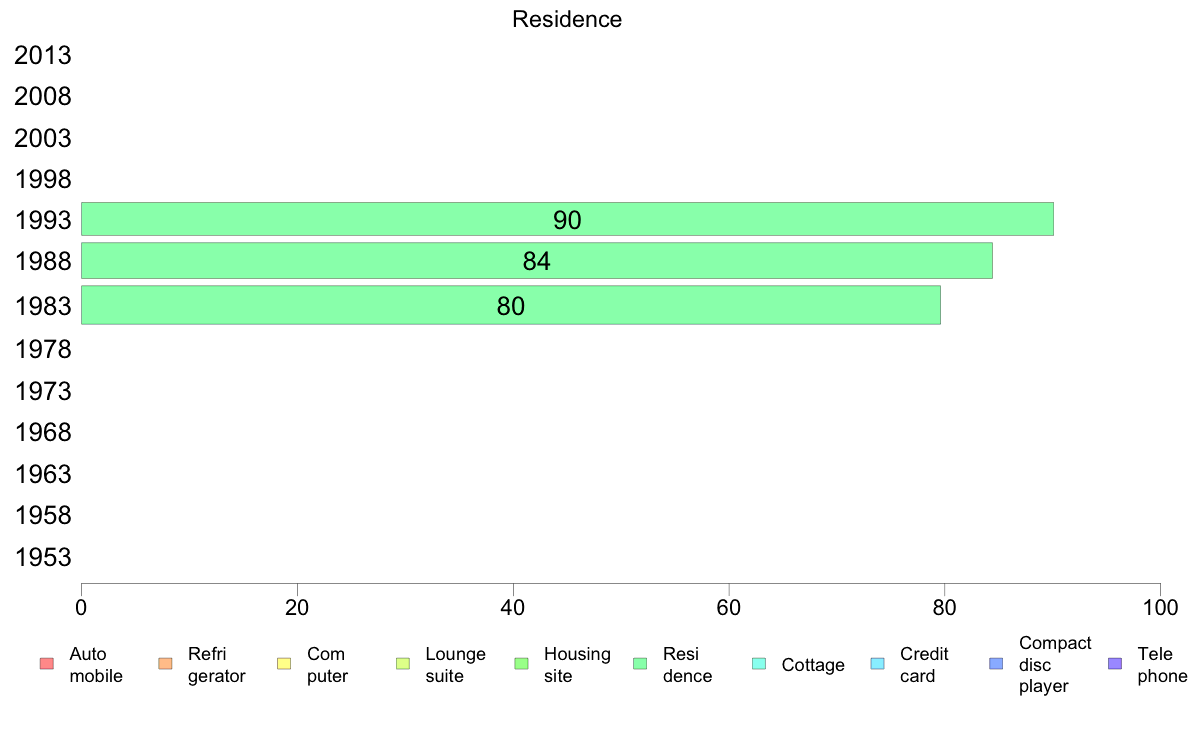Select the 2013 year label

coord(42,55)
